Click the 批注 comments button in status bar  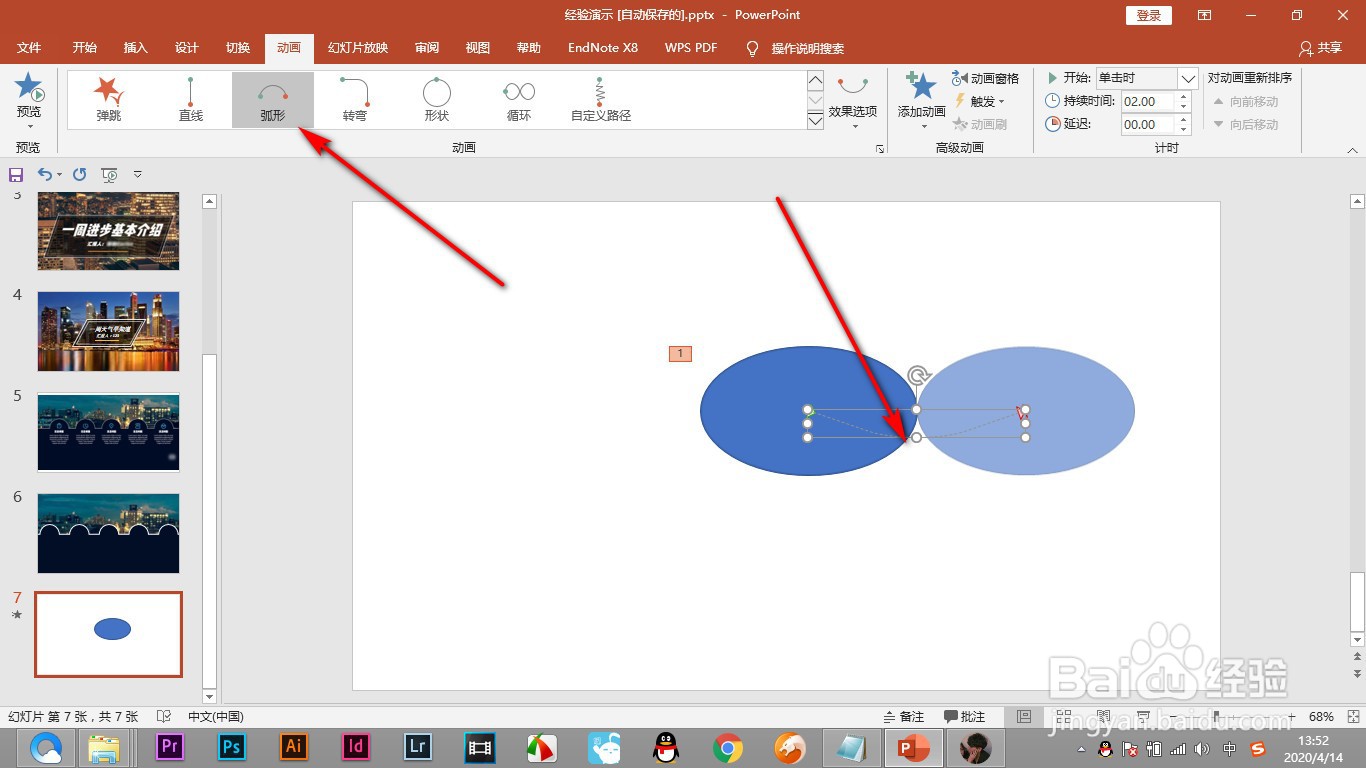965,717
